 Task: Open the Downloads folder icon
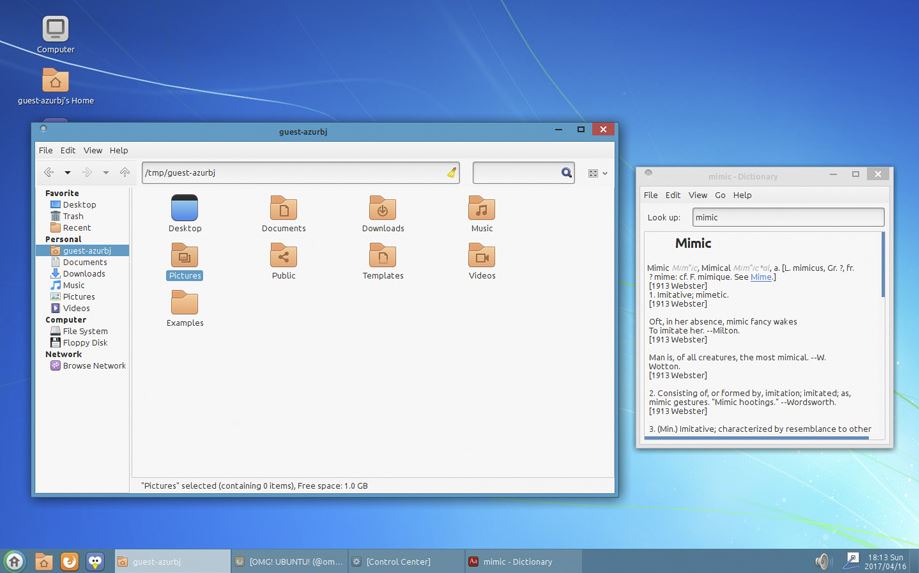pos(382,209)
